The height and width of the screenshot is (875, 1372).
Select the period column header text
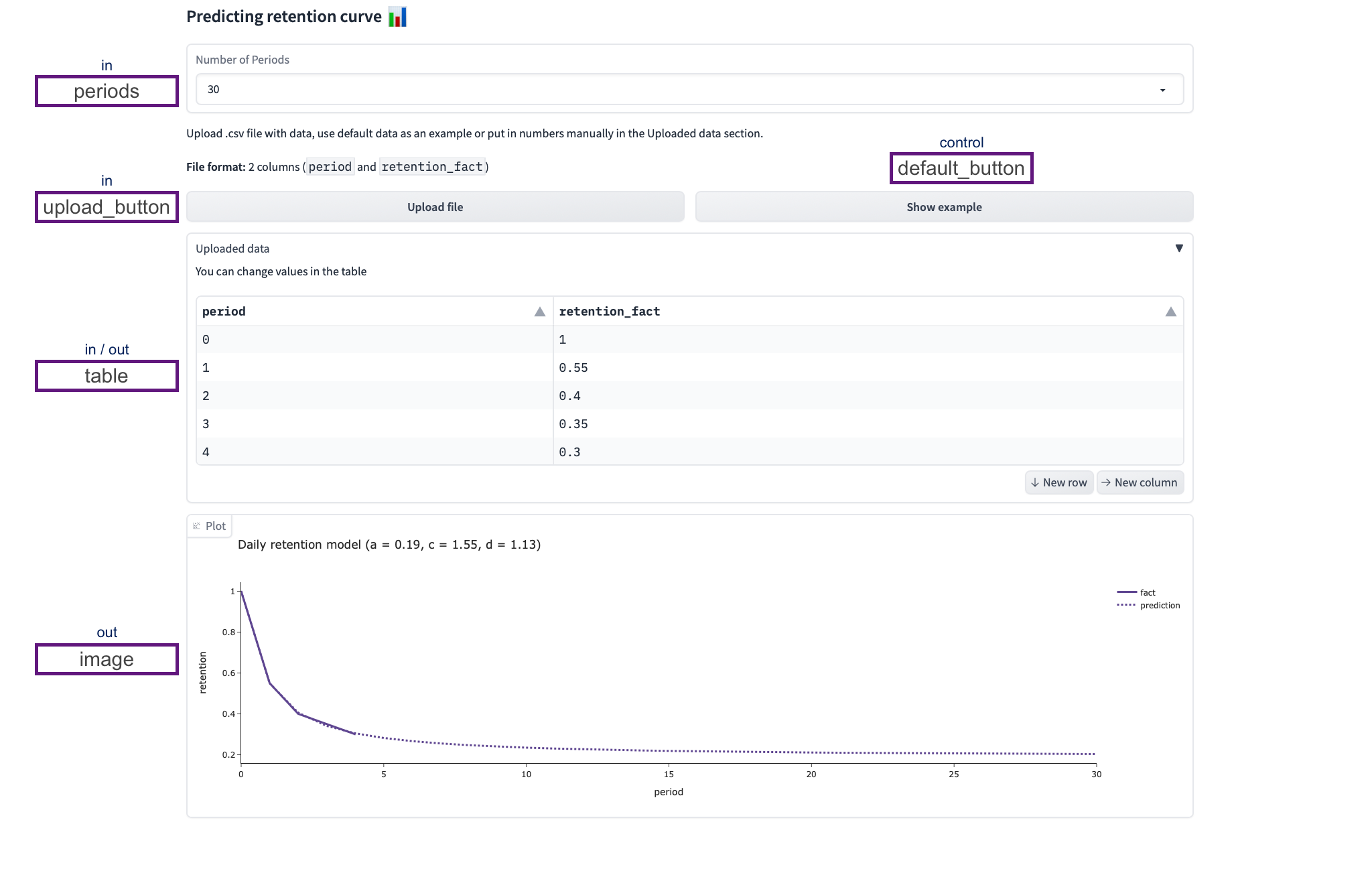pyautogui.click(x=224, y=312)
